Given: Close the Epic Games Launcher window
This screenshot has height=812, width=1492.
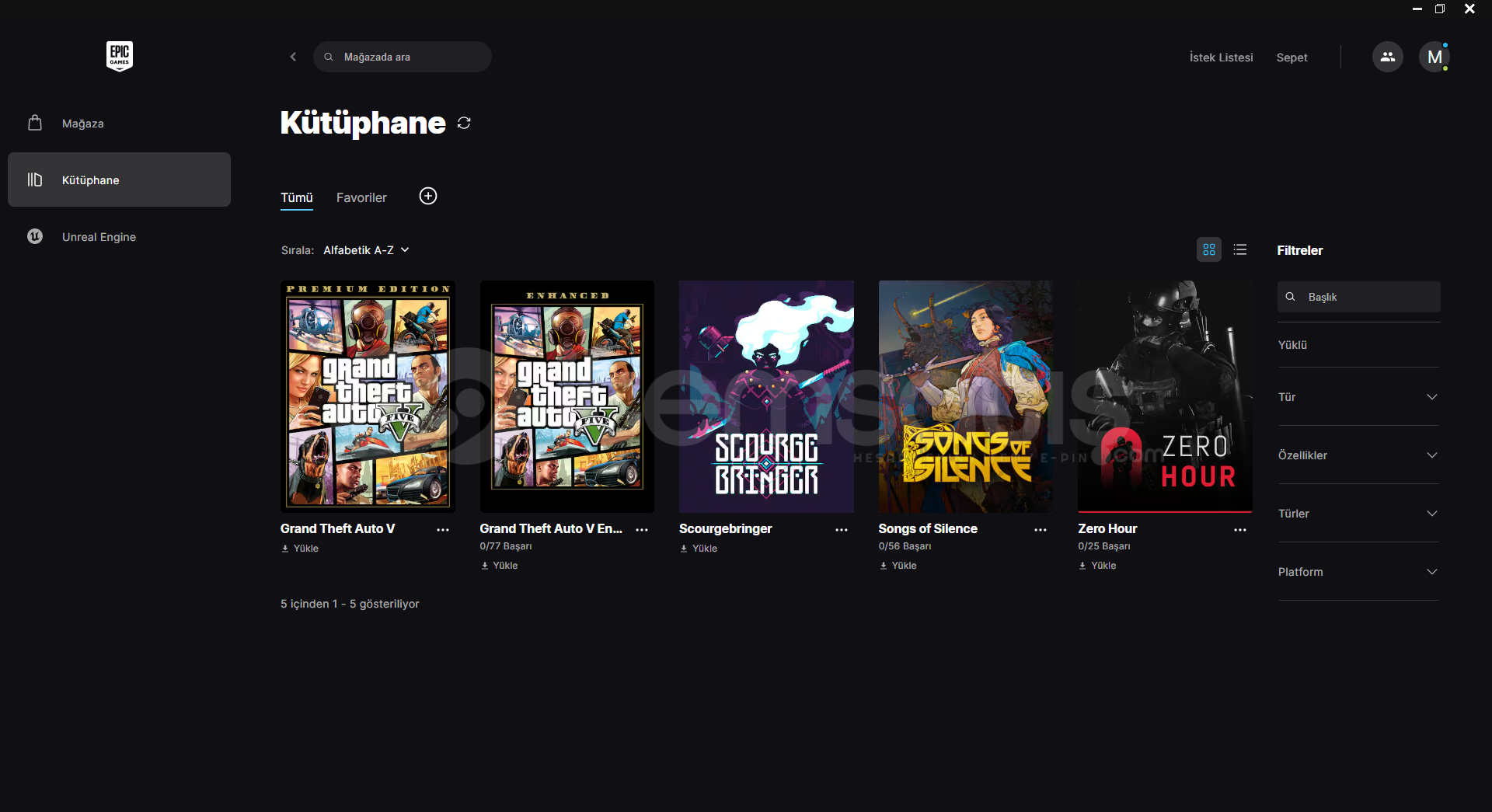Looking at the screenshot, I should tap(1469, 9).
